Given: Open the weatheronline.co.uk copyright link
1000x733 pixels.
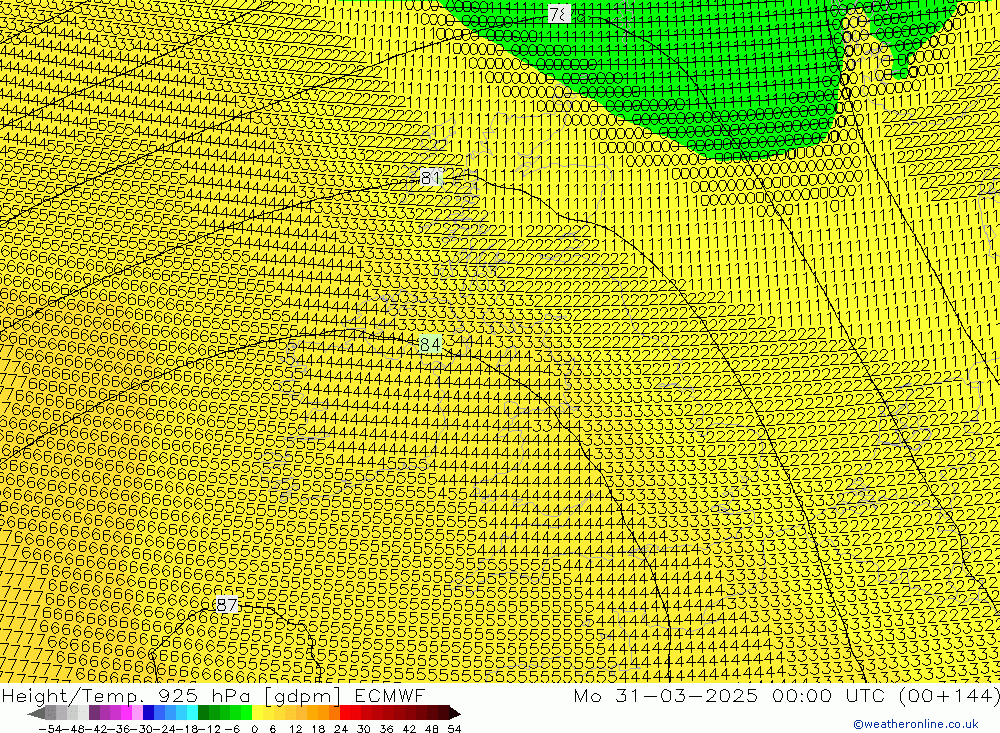Looking at the screenshot, I should coord(916,724).
